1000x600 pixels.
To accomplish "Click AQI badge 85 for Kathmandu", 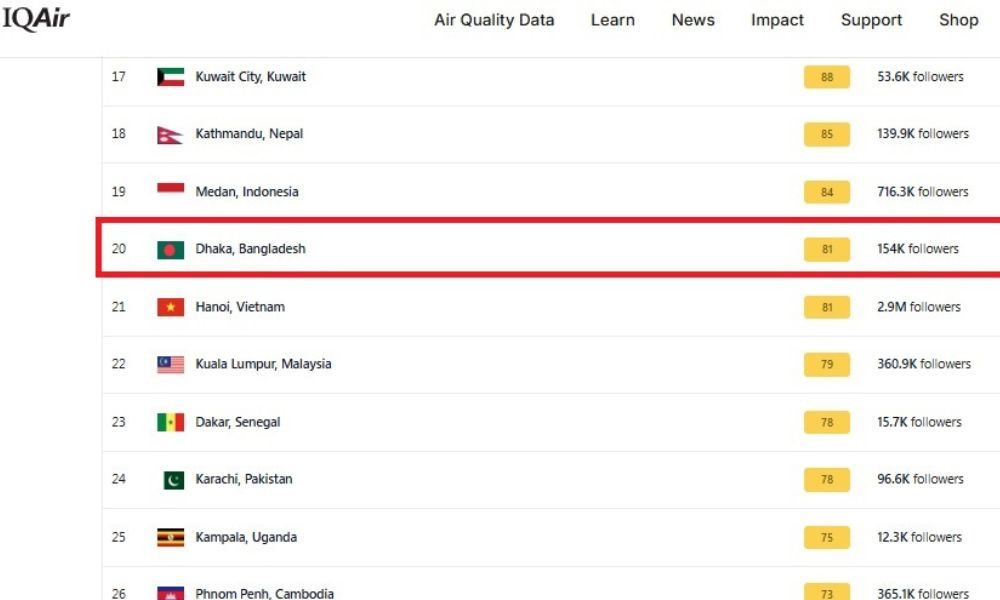I will pos(827,135).
